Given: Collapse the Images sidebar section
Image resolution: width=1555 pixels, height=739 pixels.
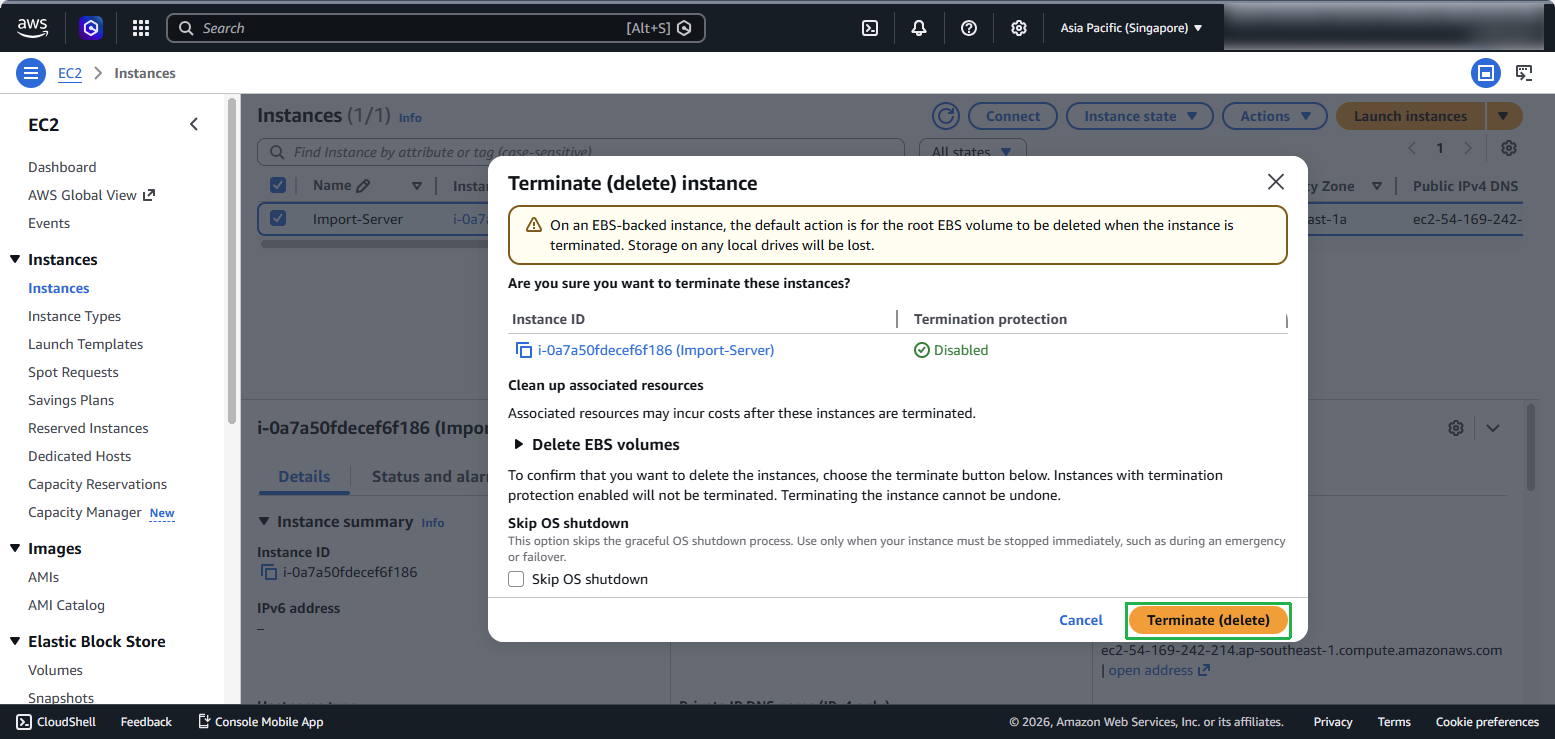Looking at the screenshot, I should (15, 548).
